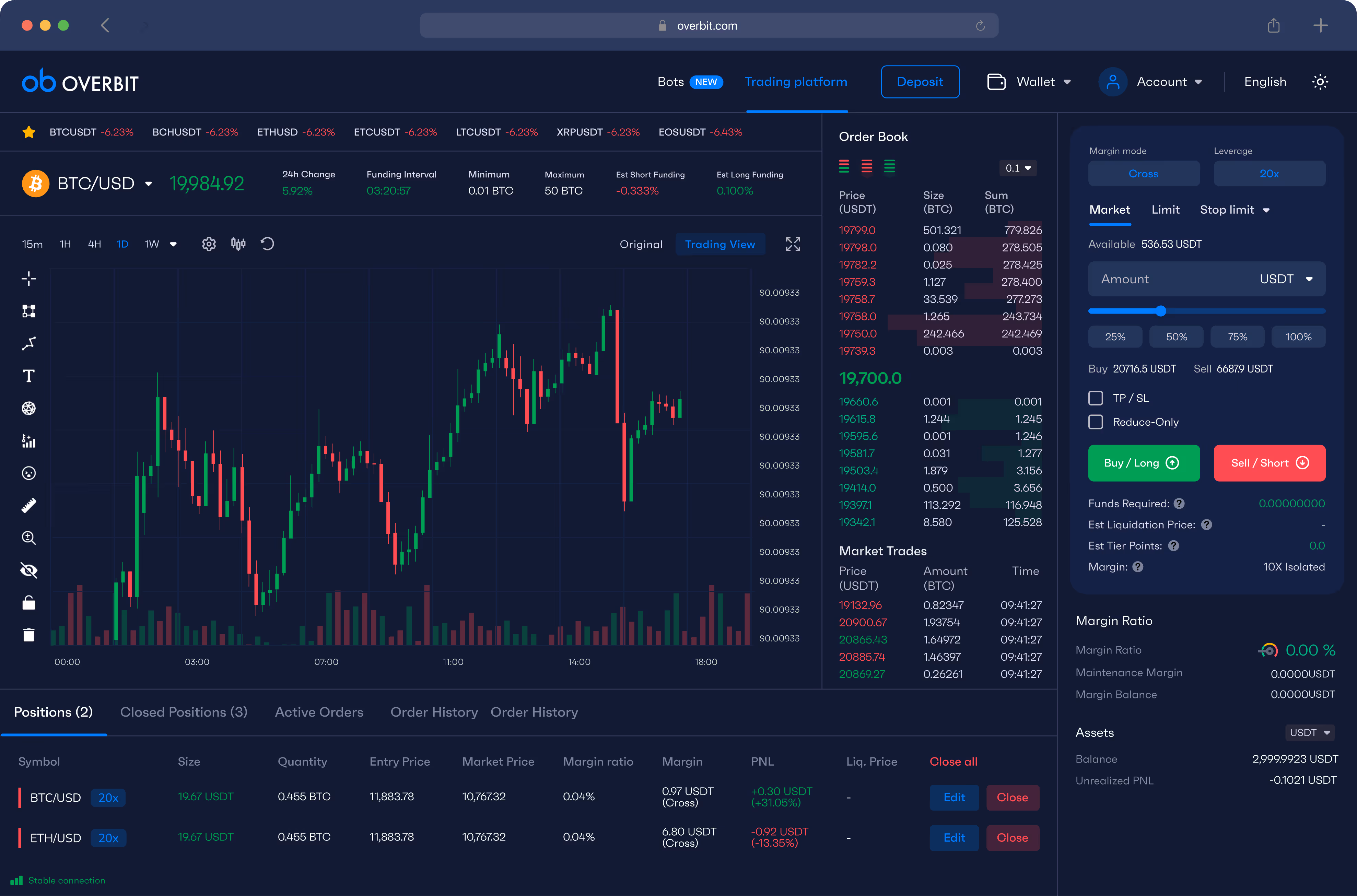Image resolution: width=1357 pixels, height=896 pixels.
Task: Change Amount currency USDT dropdown
Action: [1286, 279]
